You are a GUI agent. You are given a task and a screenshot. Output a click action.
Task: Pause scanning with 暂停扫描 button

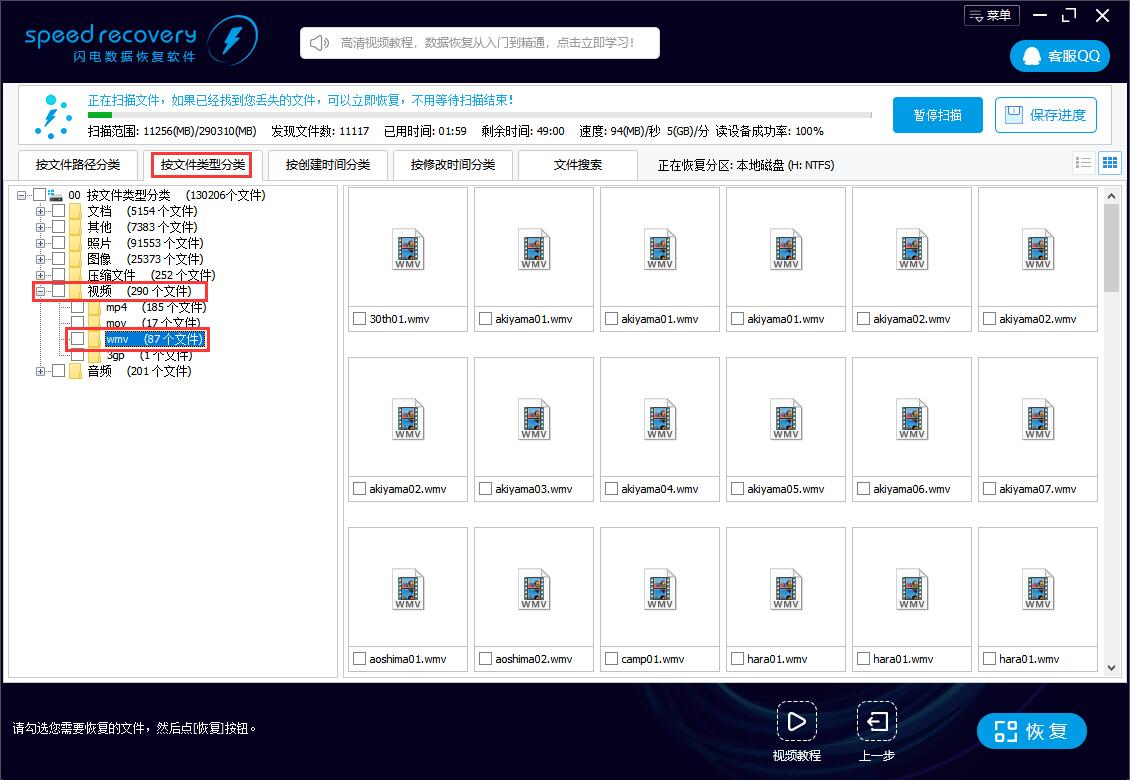click(938, 115)
